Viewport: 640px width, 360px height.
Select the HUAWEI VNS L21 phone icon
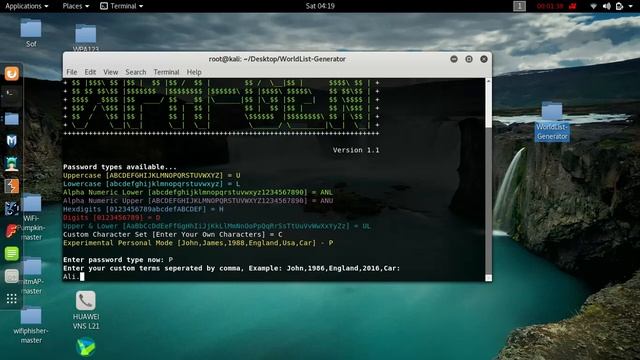click(86, 310)
